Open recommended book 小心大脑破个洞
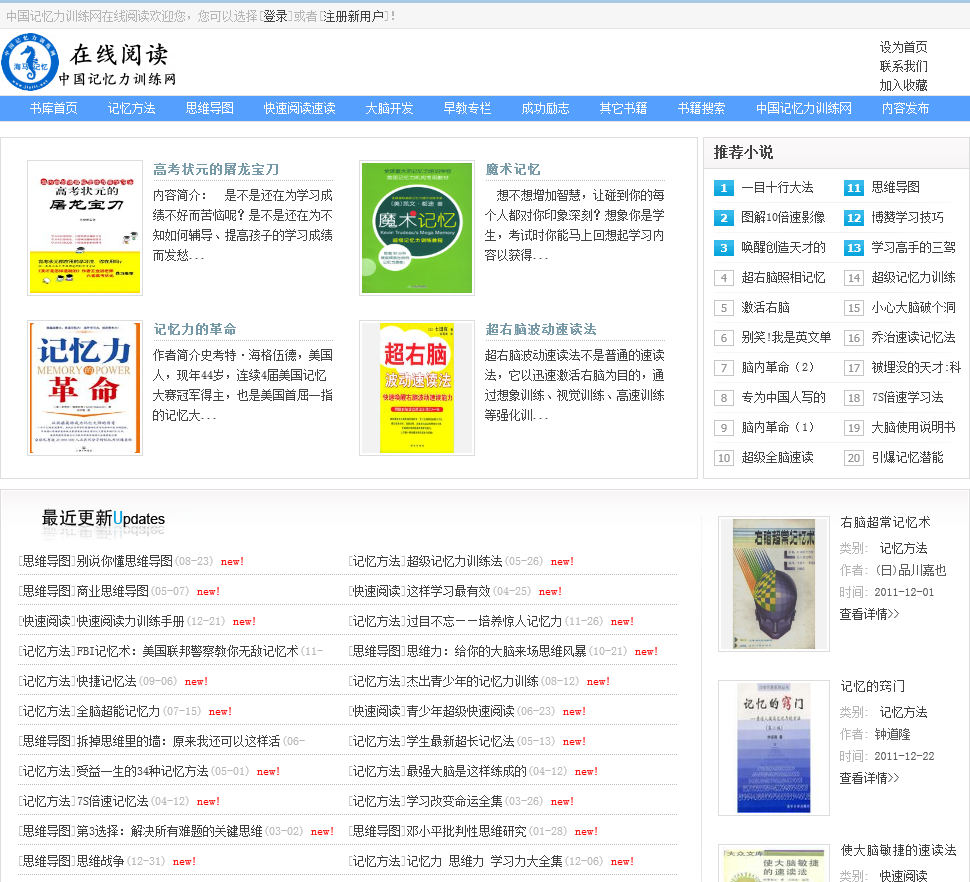The width and height of the screenshot is (970, 882). (913, 307)
